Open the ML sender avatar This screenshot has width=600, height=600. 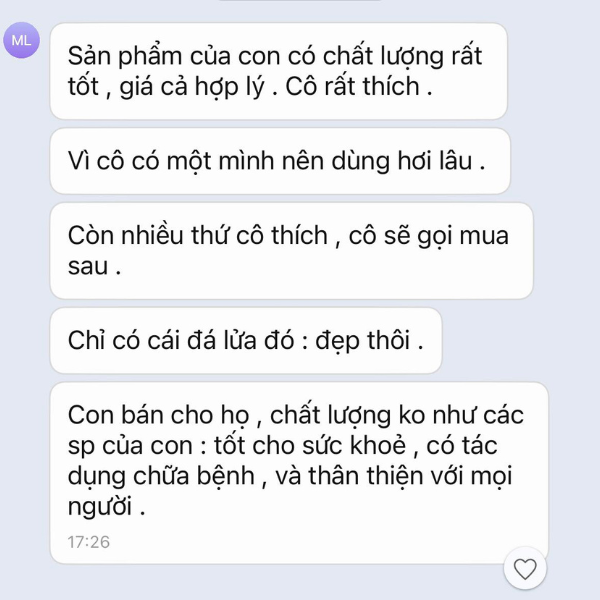tap(21, 40)
